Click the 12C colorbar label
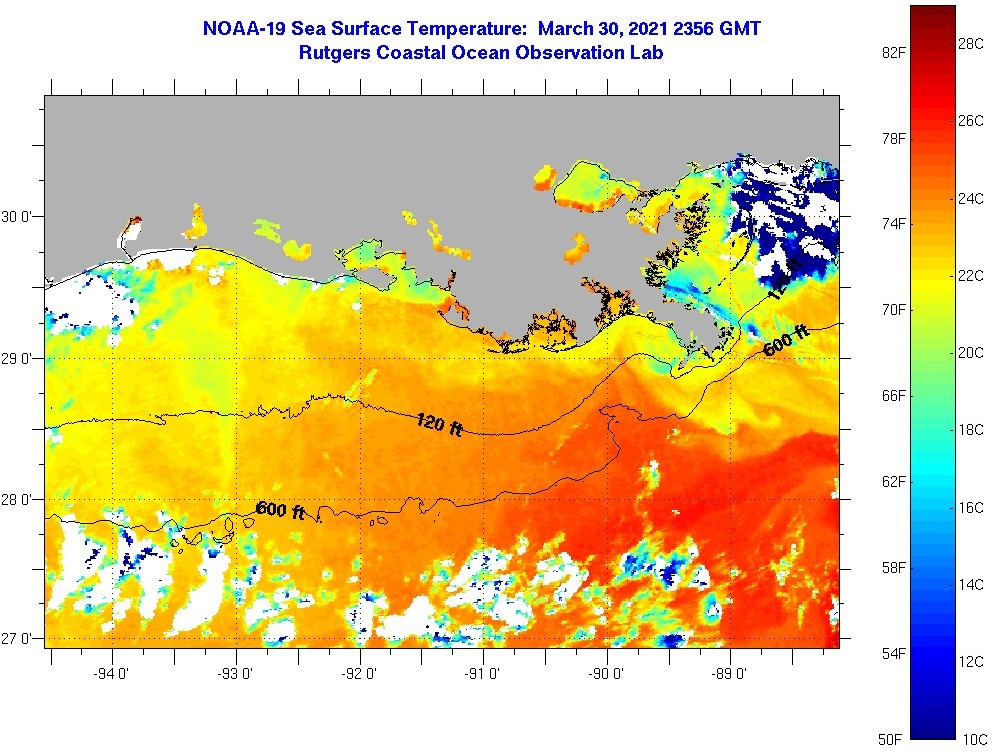Viewport: 992px width, 754px height. tap(971, 662)
